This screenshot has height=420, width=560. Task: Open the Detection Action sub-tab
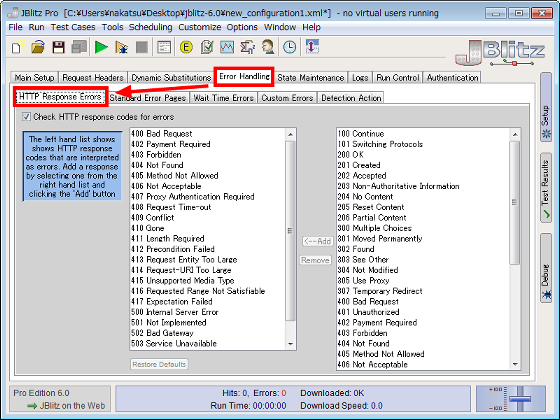click(x=351, y=98)
